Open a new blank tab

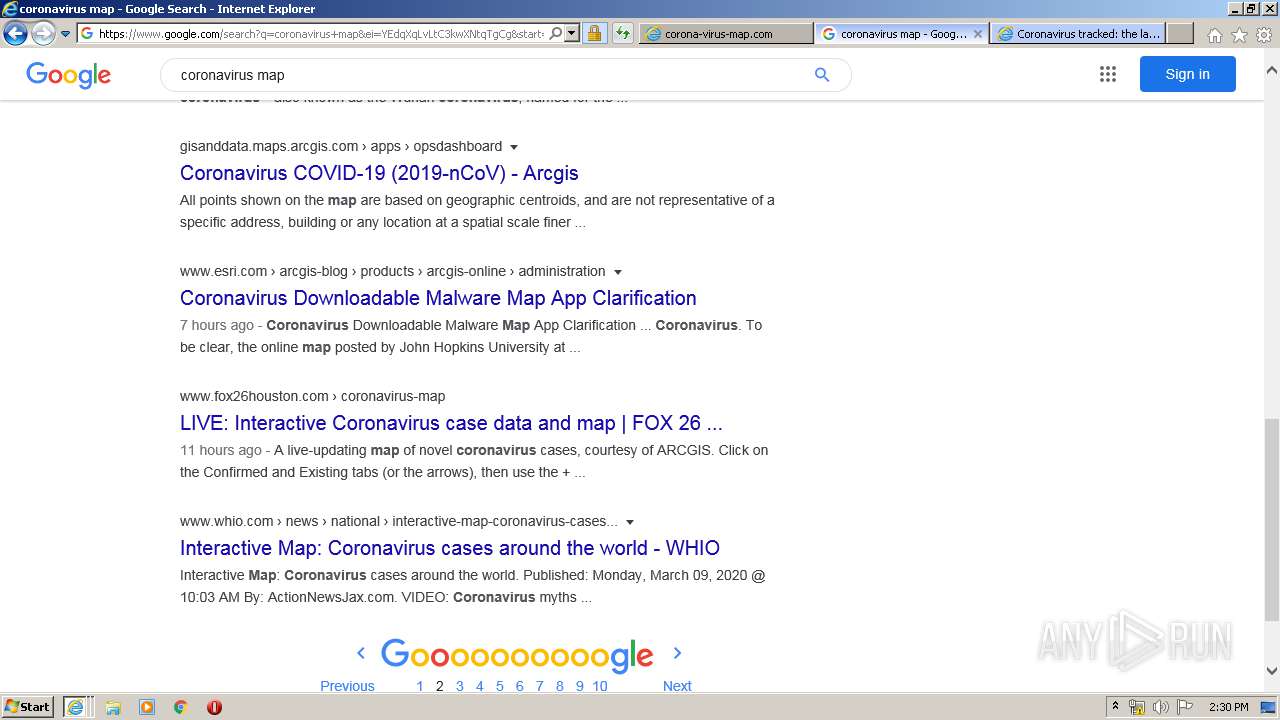click(1180, 33)
